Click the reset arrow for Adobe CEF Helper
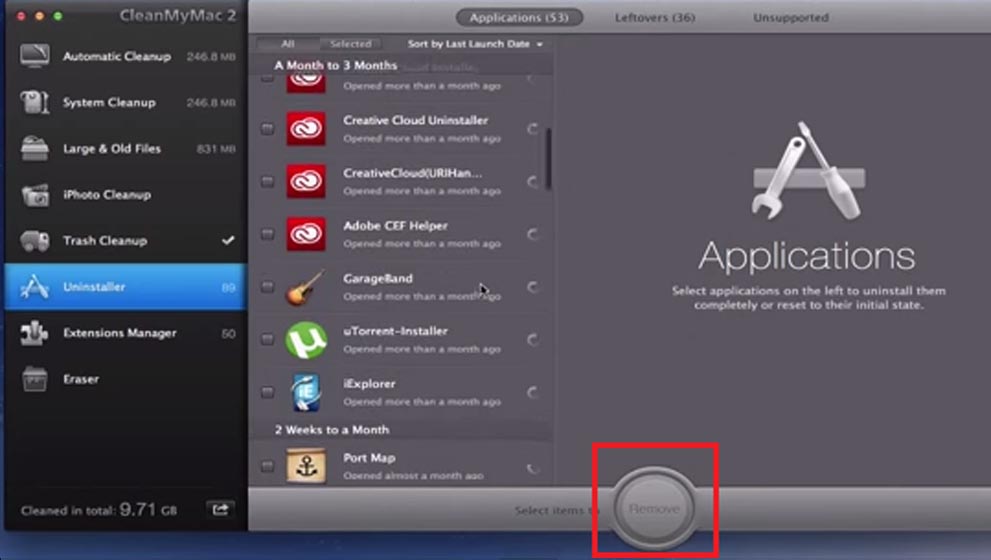This screenshot has height=560, width=991. pos(533,234)
